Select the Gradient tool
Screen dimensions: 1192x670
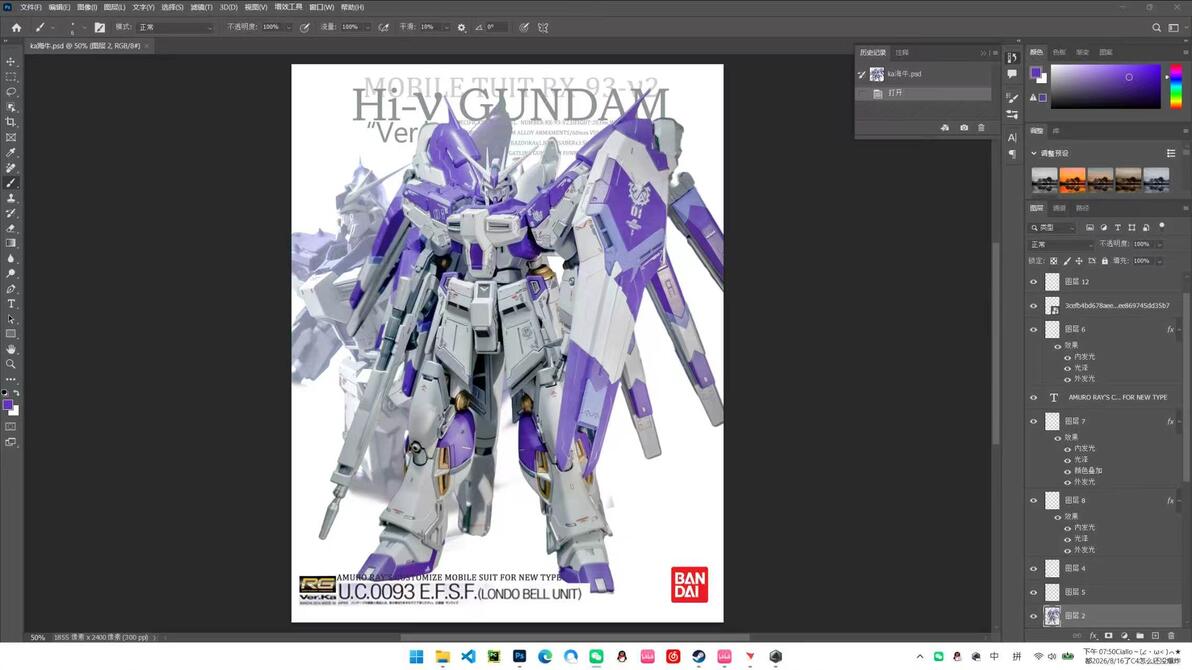pyautogui.click(x=11, y=243)
